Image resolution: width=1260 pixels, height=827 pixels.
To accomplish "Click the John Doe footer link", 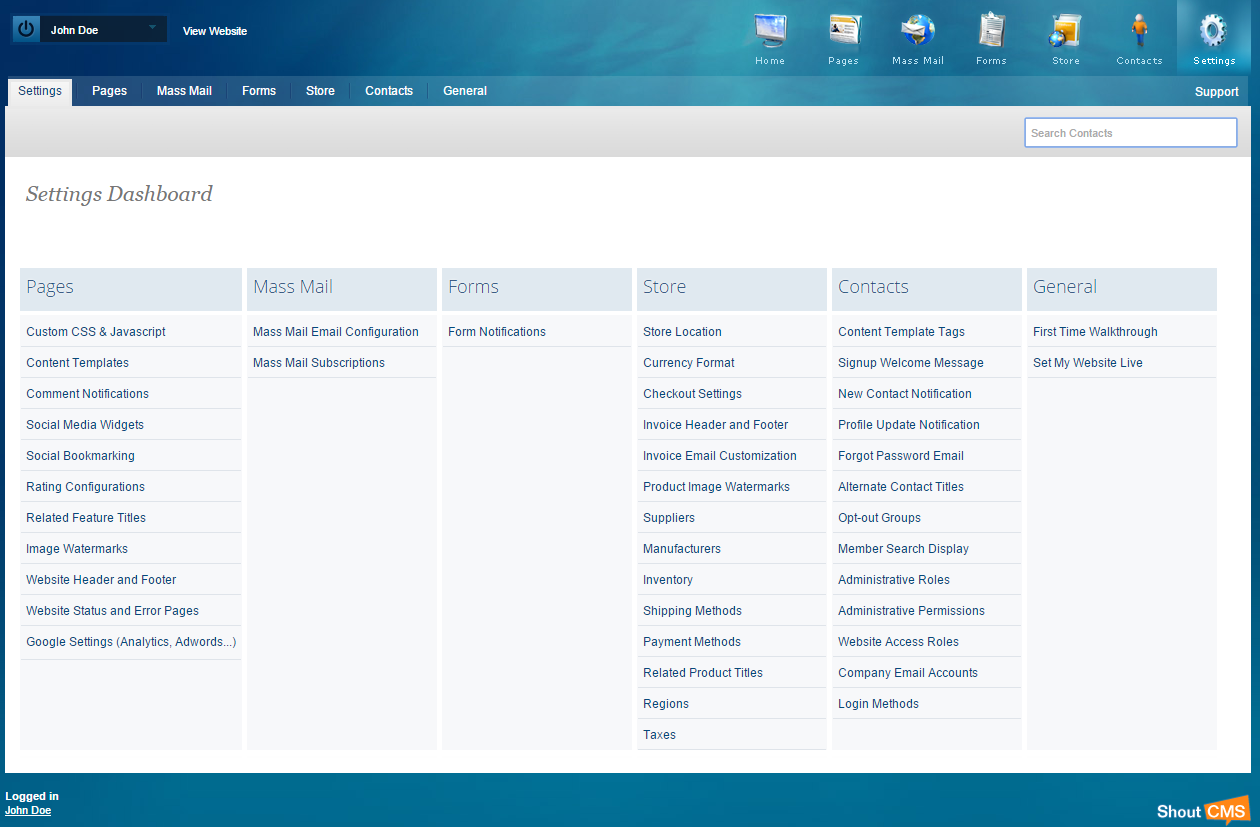I will (x=28, y=810).
